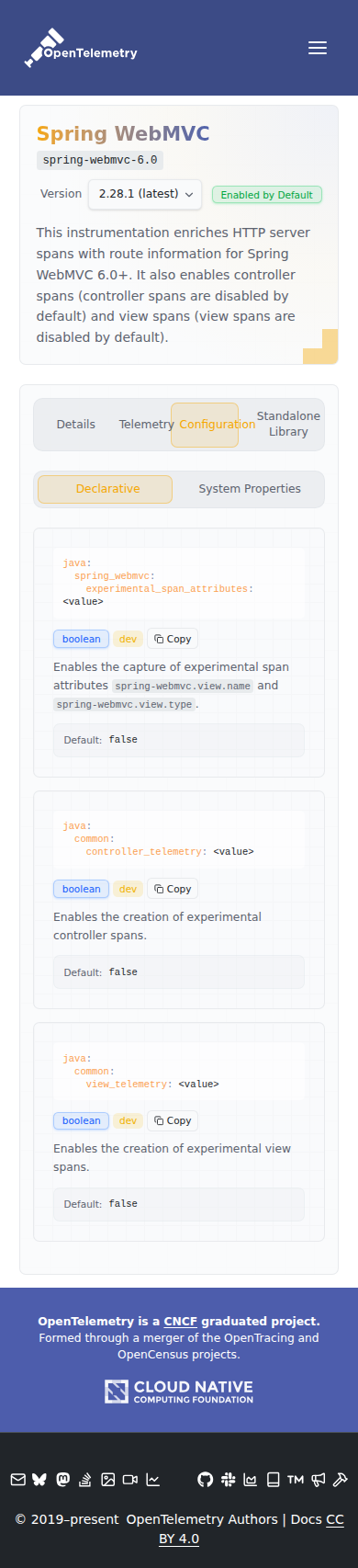Click the Spring WebMVC heading
Screen dimensions: 358x1568
(x=123, y=134)
